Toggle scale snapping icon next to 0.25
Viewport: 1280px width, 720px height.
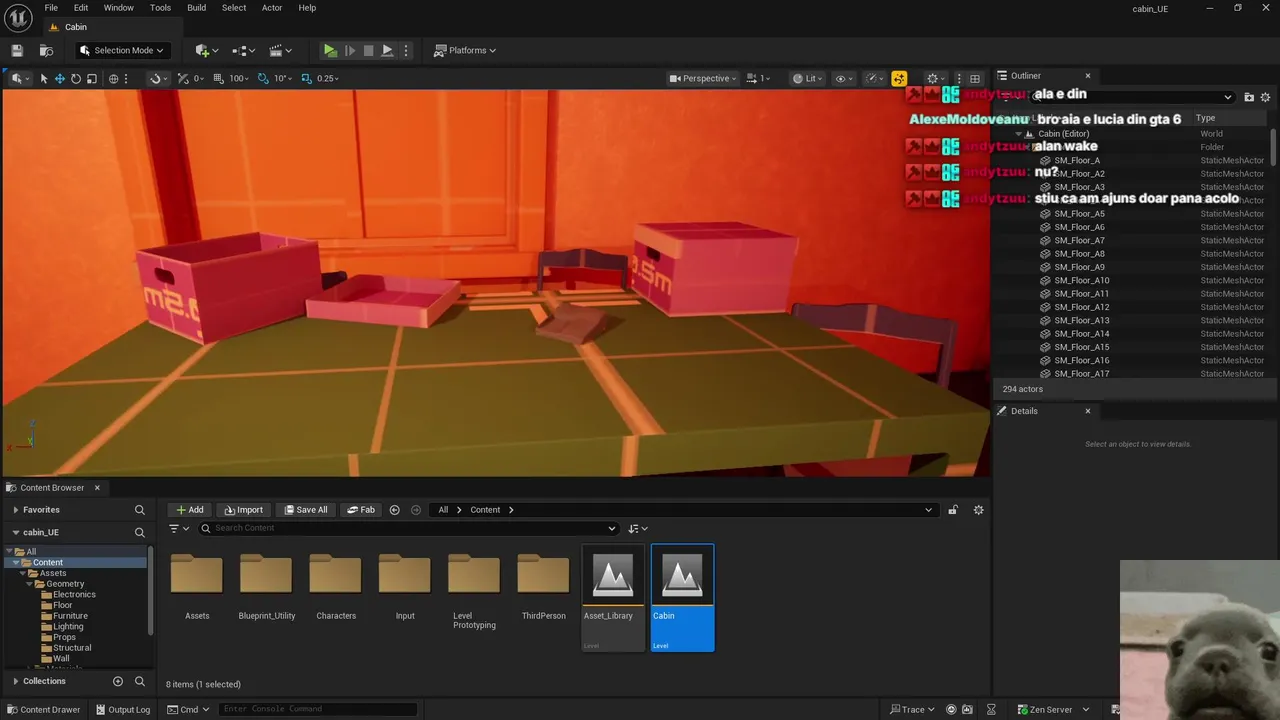[x=307, y=78]
